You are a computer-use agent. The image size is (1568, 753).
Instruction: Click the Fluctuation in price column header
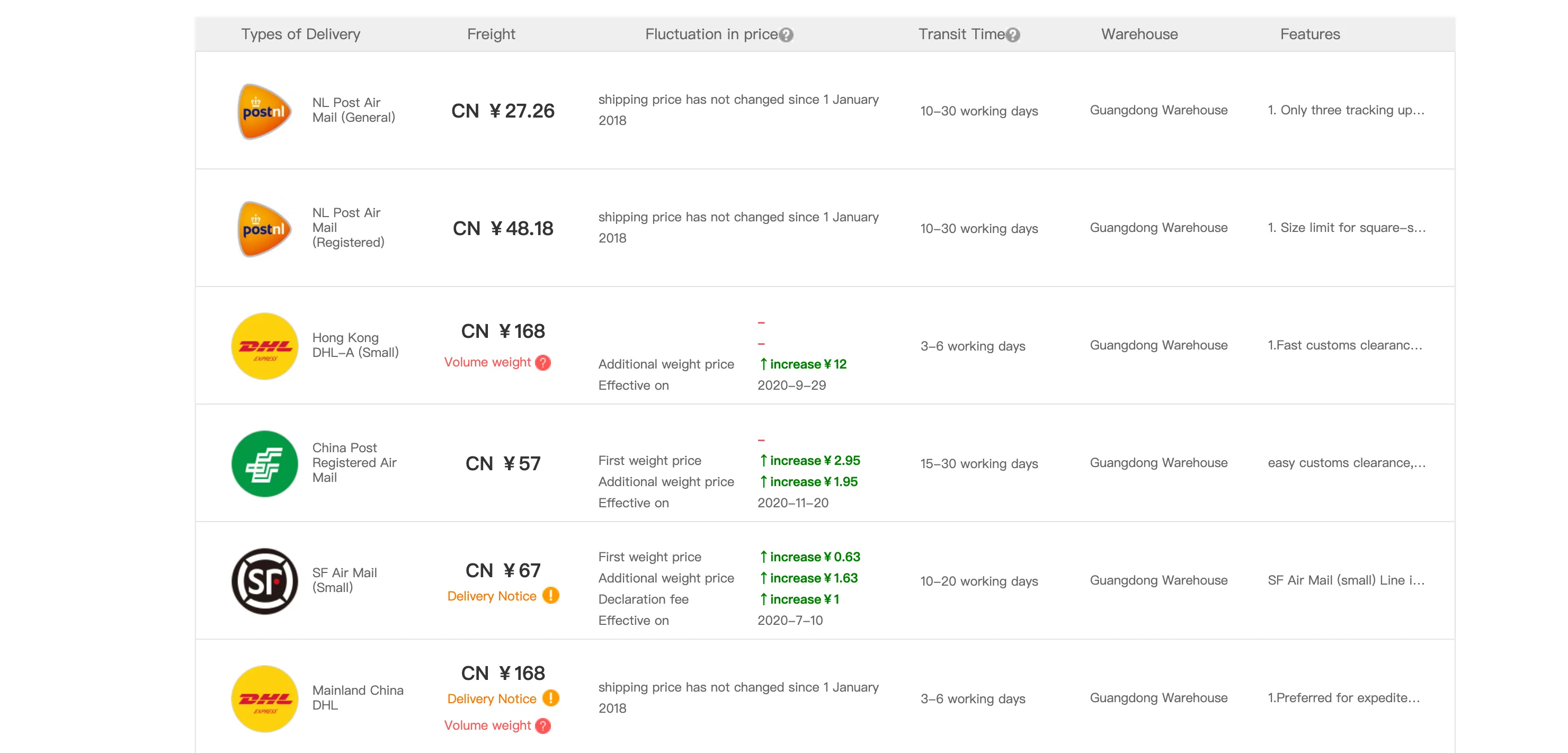tap(711, 34)
